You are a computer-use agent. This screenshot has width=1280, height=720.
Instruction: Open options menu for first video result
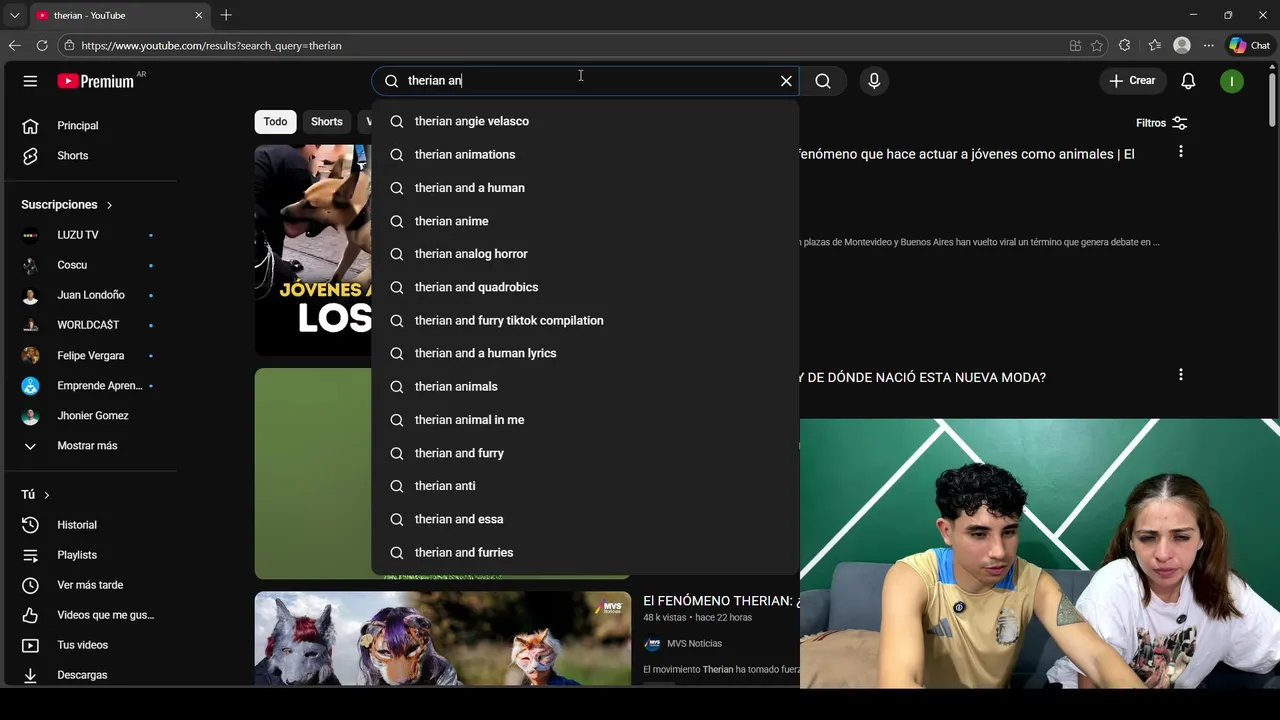[1181, 151]
